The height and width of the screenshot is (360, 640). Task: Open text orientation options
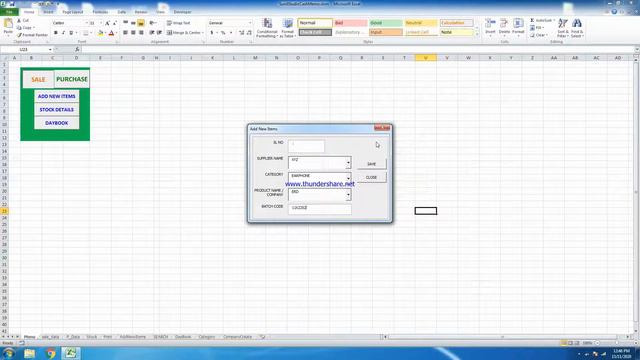coord(152,23)
